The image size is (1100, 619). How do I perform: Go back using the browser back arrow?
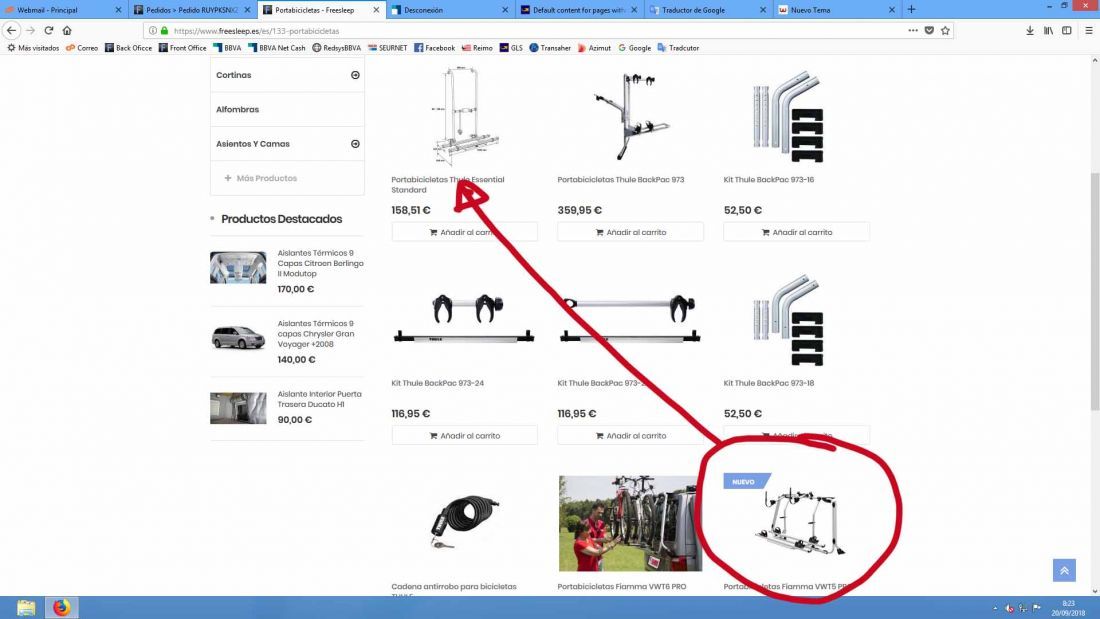[11, 30]
